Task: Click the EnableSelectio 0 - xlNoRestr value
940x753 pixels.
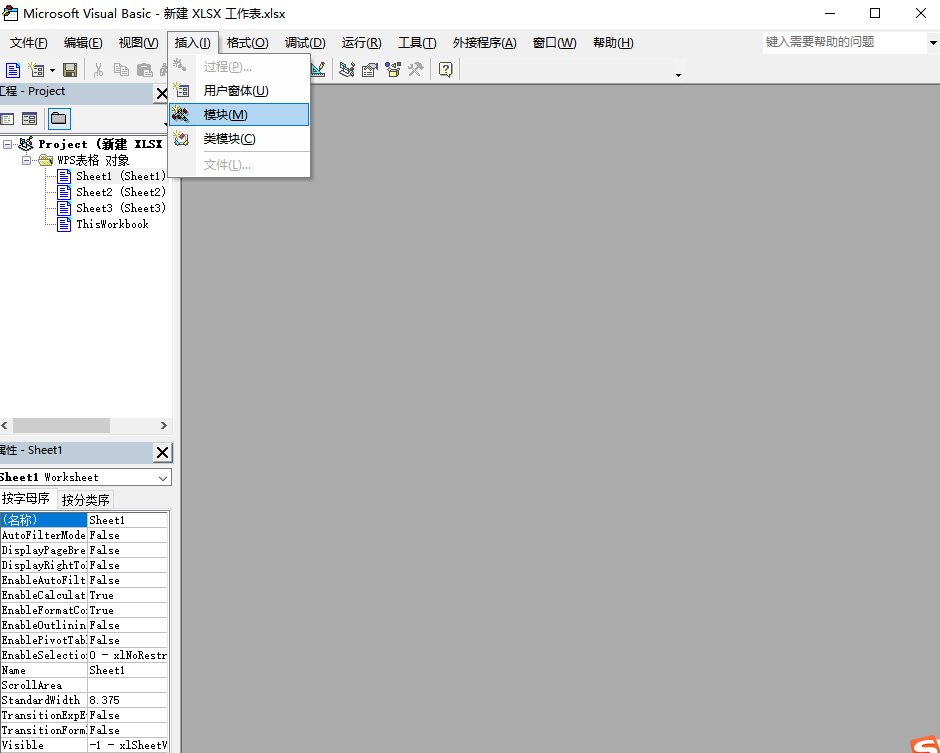Action: [x=127, y=655]
